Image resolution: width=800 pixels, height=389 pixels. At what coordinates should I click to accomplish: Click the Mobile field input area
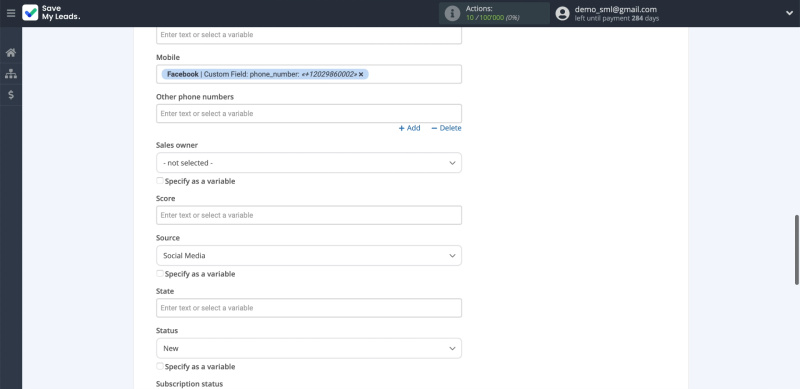[x=309, y=74]
